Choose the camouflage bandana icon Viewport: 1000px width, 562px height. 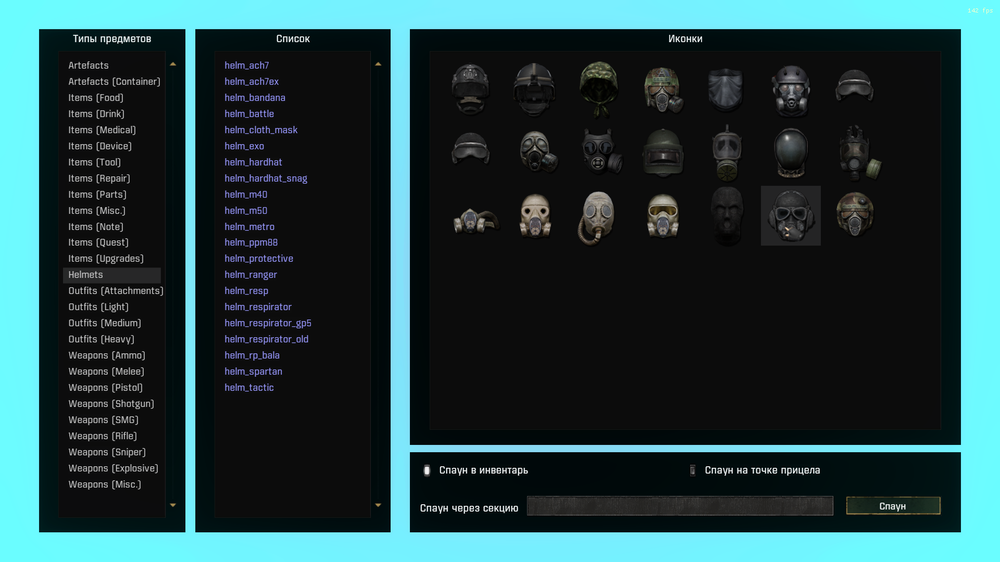pos(598,89)
